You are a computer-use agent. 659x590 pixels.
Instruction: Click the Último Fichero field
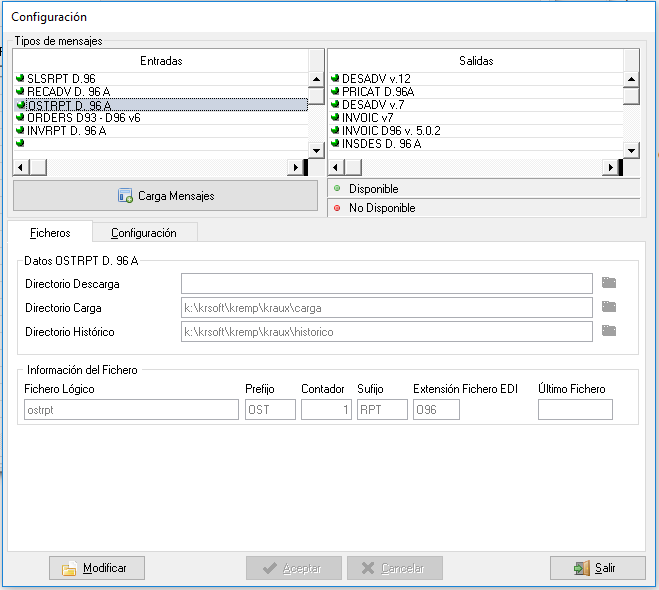[575, 409]
